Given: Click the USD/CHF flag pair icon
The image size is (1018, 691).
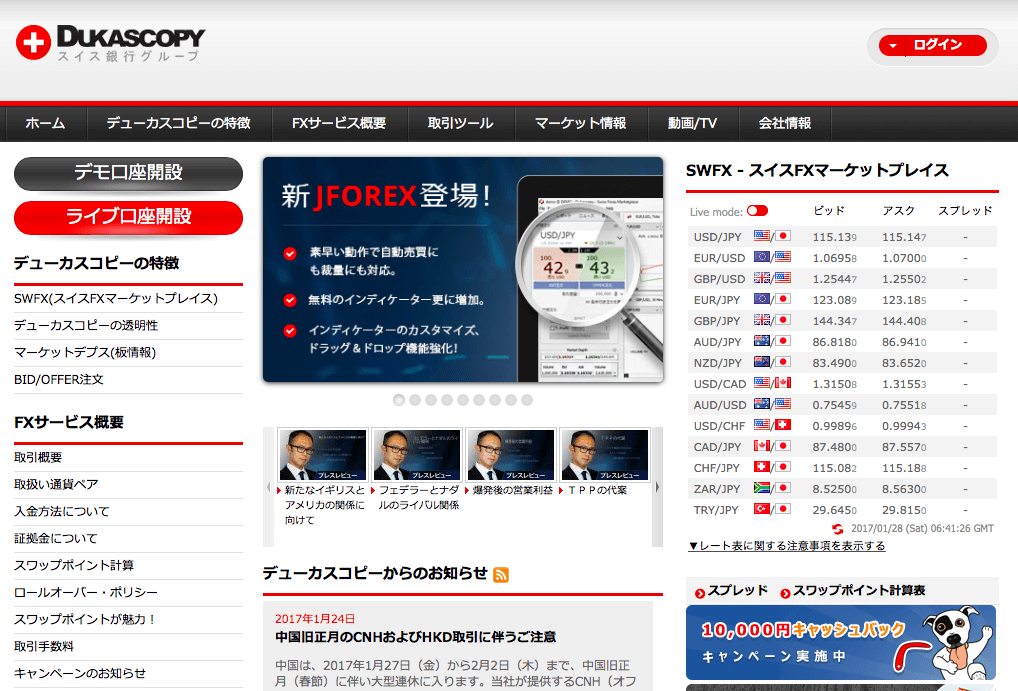Looking at the screenshot, I should 772,425.
